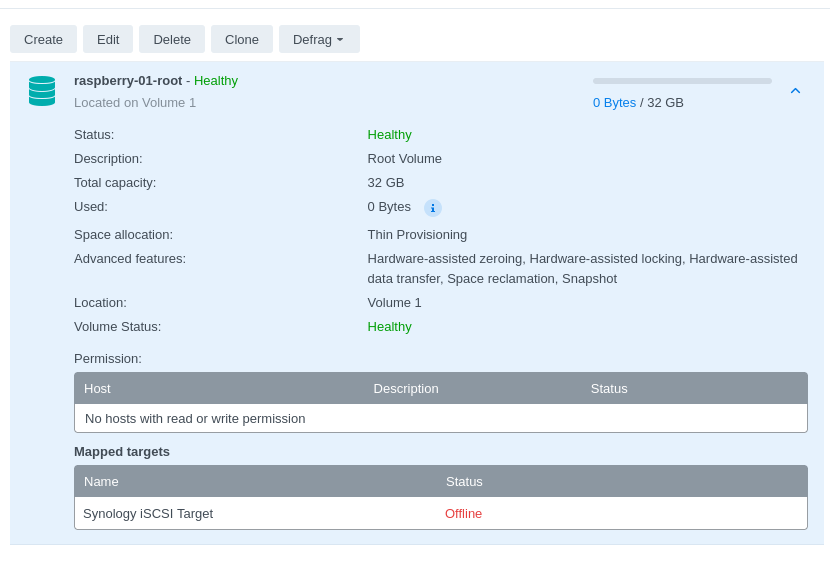Click the 0 Bytes usage link
Screen dimensions: 830x566
(614, 103)
